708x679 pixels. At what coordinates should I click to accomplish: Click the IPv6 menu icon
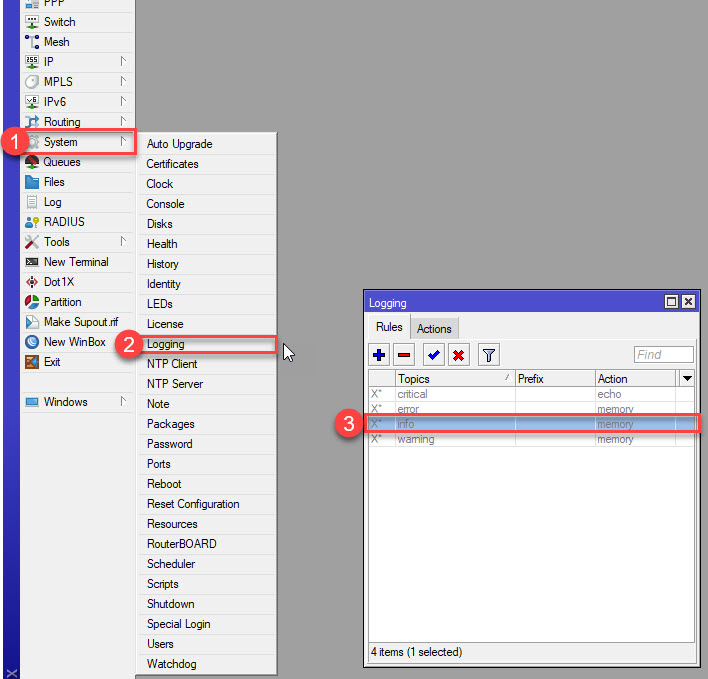click(x=32, y=102)
